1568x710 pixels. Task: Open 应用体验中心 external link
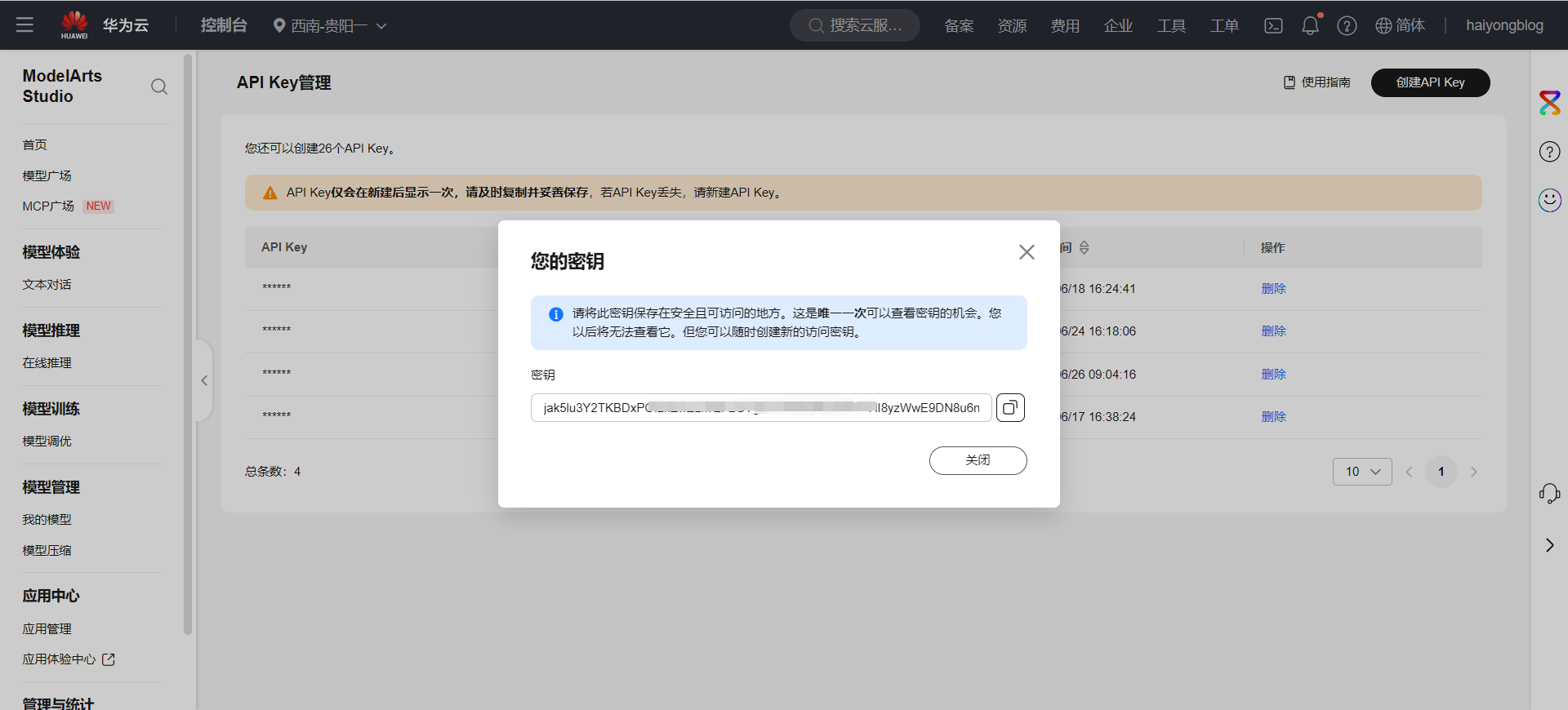click(x=69, y=659)
